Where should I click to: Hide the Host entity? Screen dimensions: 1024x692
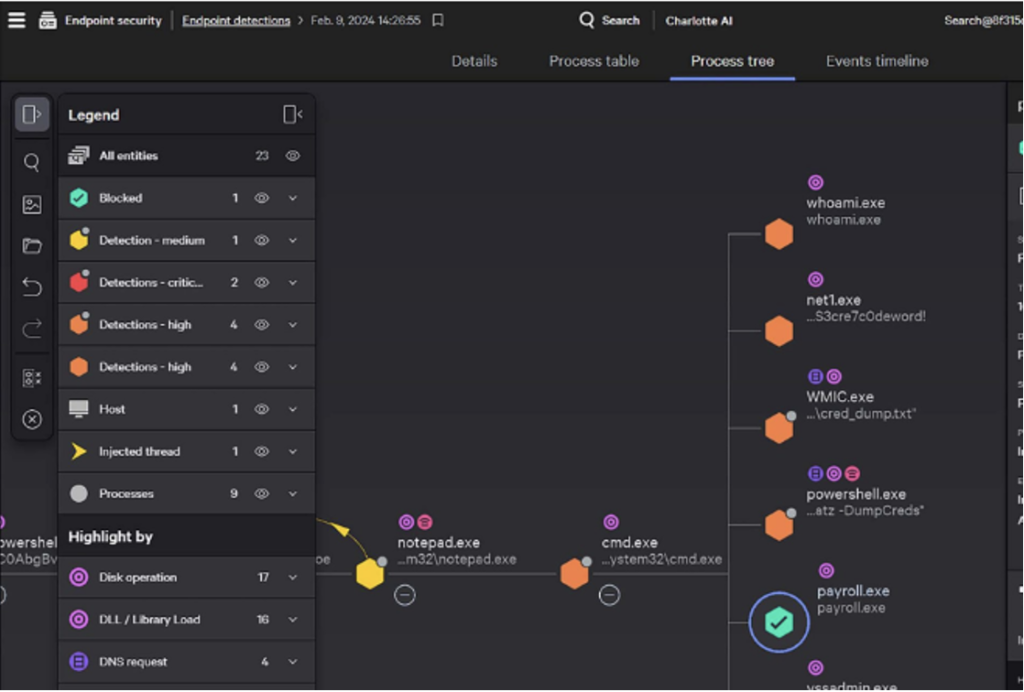[261, 409]
